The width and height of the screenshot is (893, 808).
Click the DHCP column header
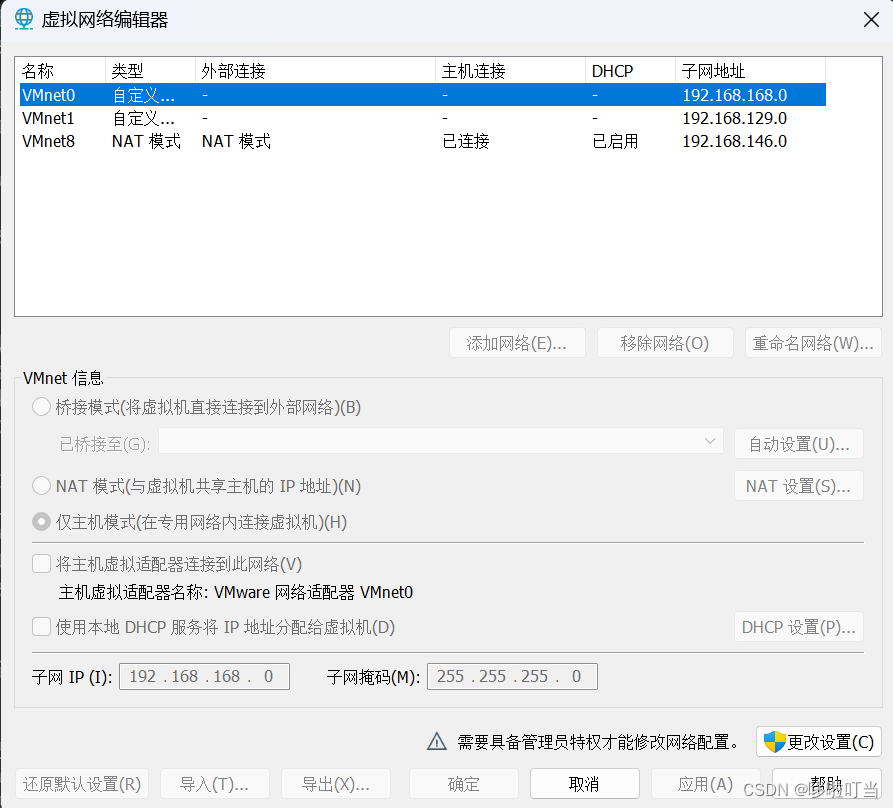click(630, 71)
